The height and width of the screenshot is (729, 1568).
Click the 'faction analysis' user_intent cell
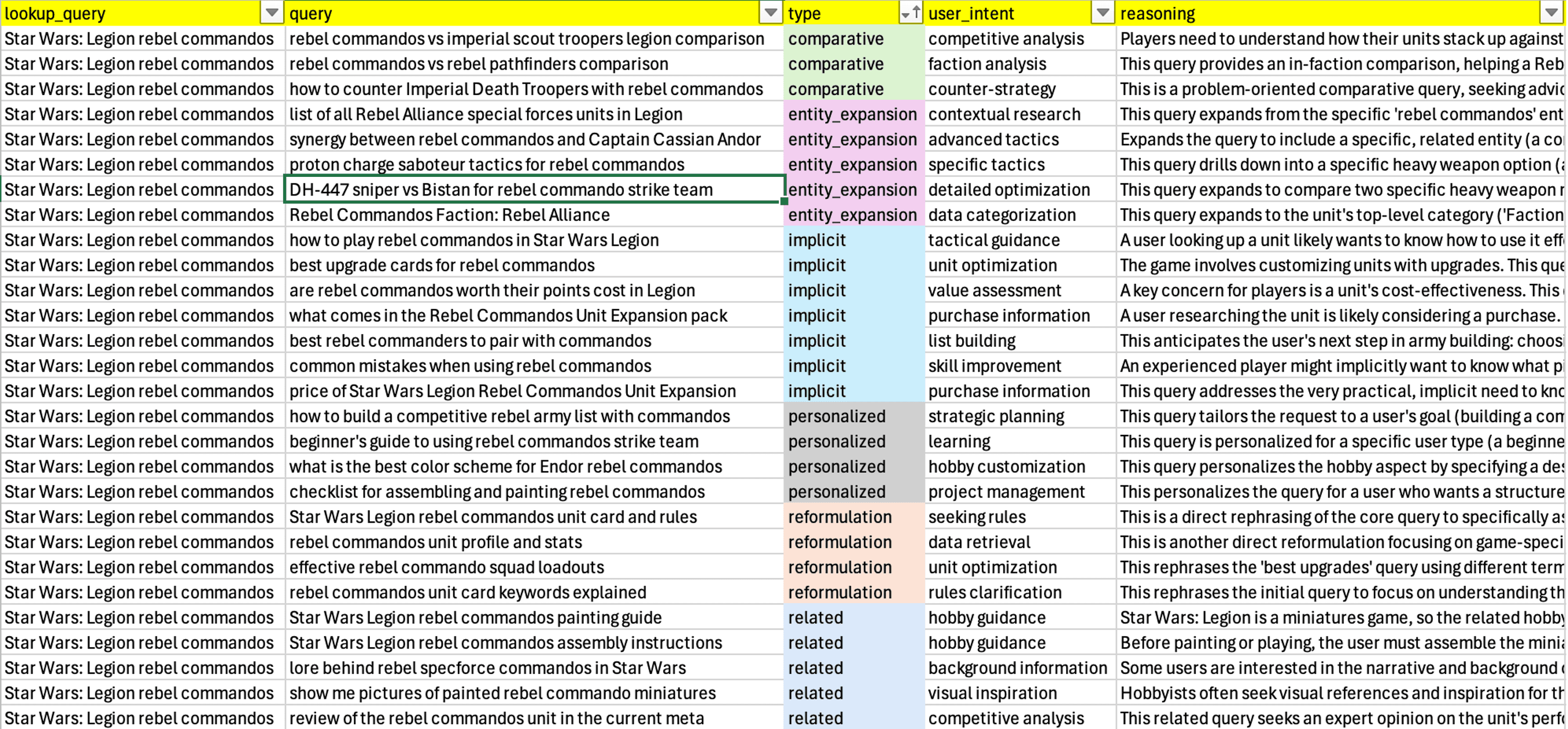click(1020, 64)
